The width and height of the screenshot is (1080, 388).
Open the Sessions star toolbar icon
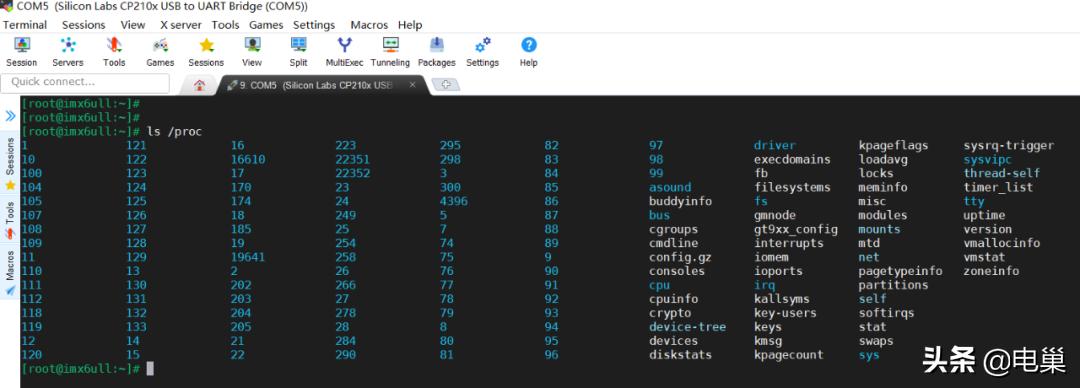coord(206,52)
